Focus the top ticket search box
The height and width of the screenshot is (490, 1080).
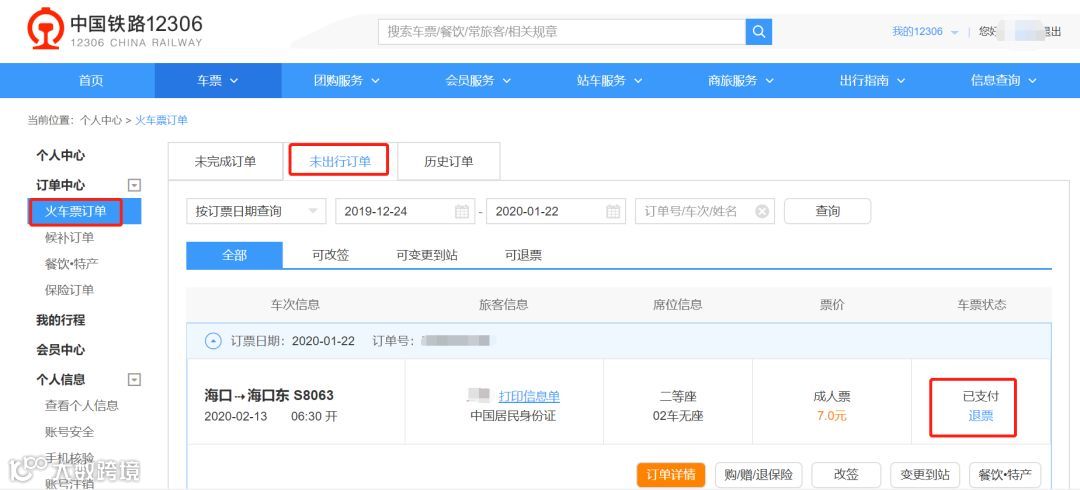coord(562,32)
